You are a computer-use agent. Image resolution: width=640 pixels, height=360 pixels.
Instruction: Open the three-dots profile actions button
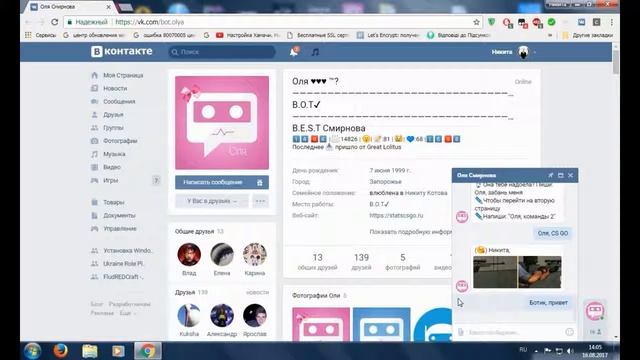pos(260,201)
